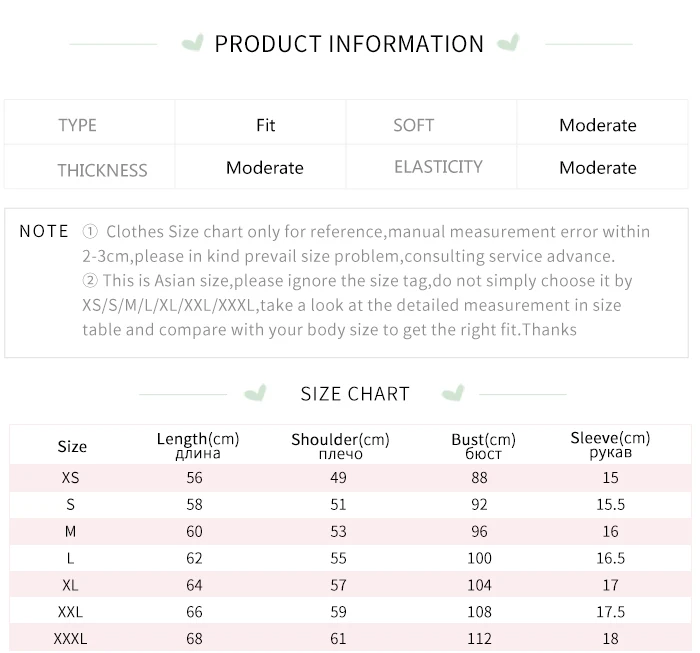The height and width of the screenshot is (653, 700).
Task: Click the Sleeve(cm) column header
Action: pos(610,445)
